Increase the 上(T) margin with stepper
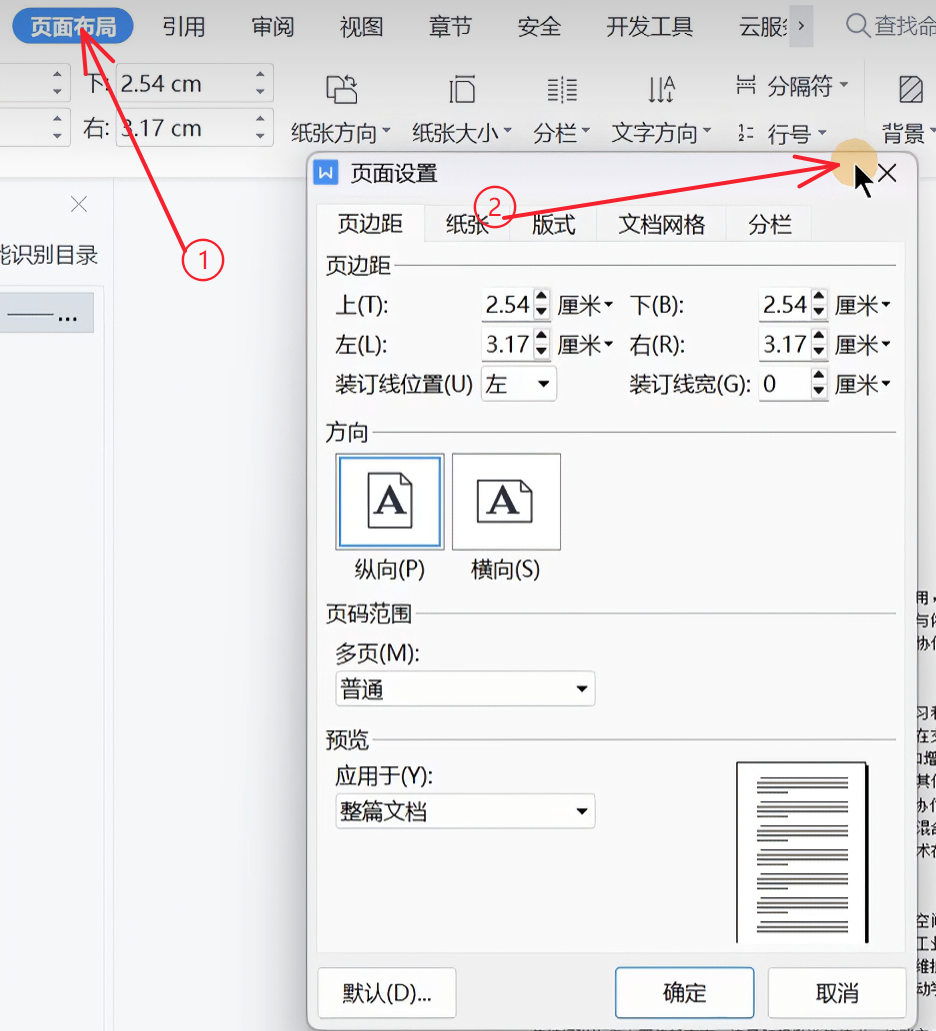 [542, 297]
